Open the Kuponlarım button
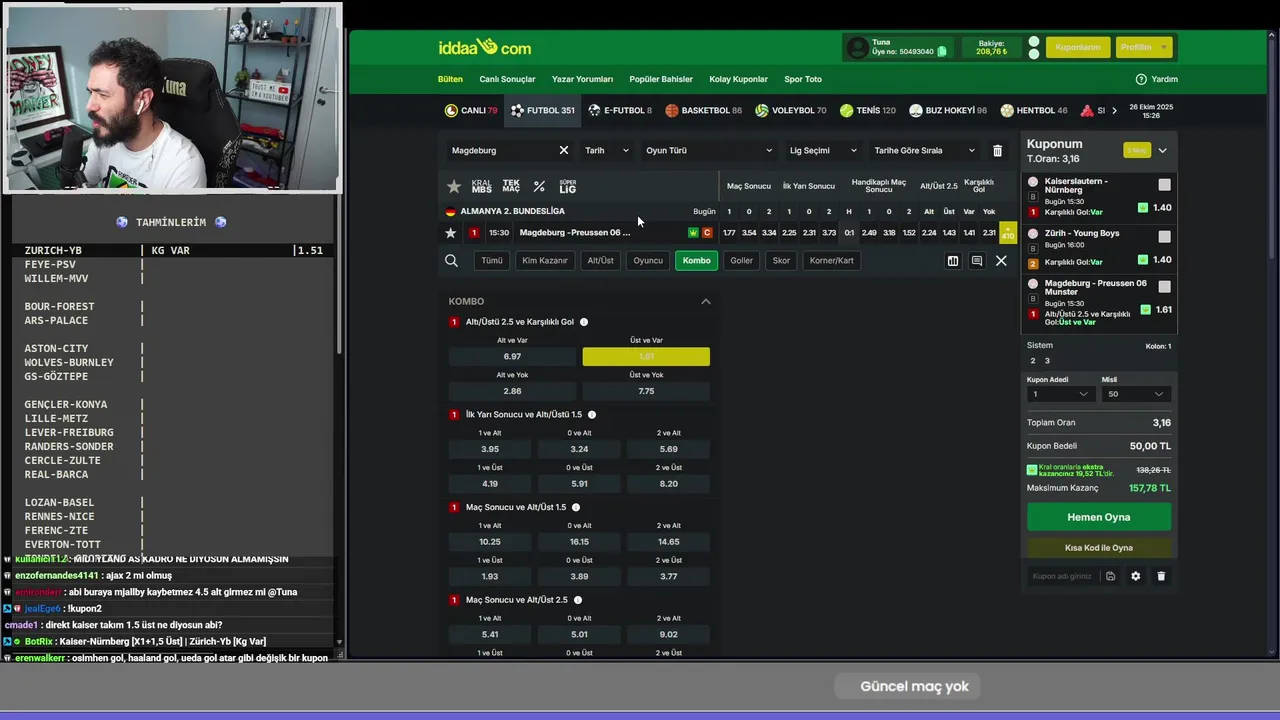The image size is (1280, 720). coord(1077,47)
